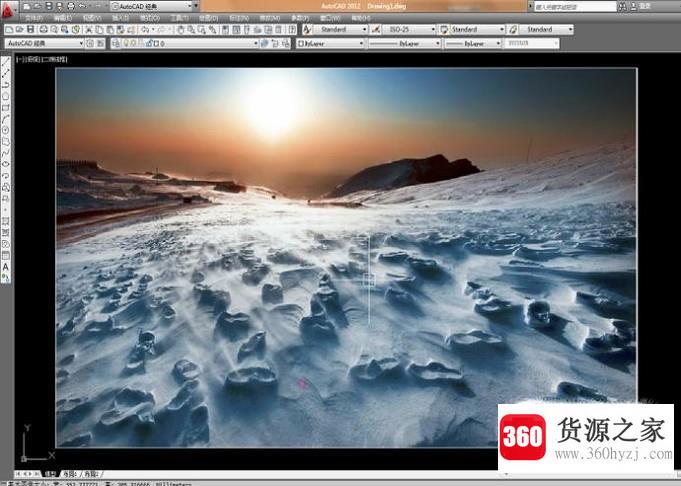Select the Polyline draw tool

pos(6,85)
